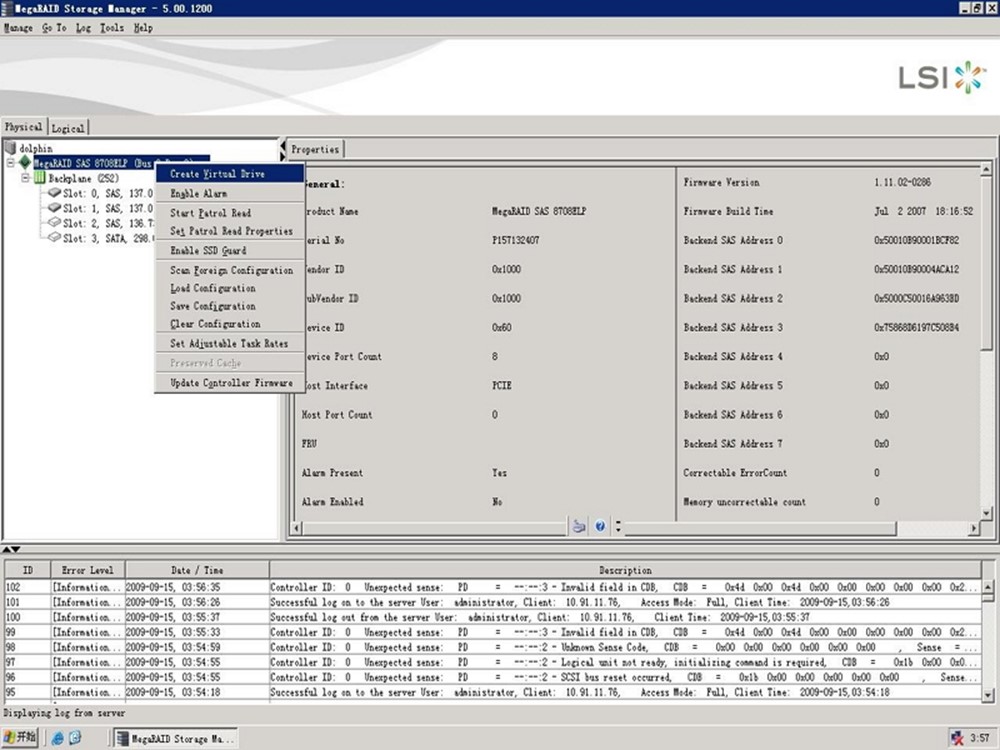Click the green MegaRAID controller icon
The width and height of the screenshot is (1000, 750).
[25, 162]
